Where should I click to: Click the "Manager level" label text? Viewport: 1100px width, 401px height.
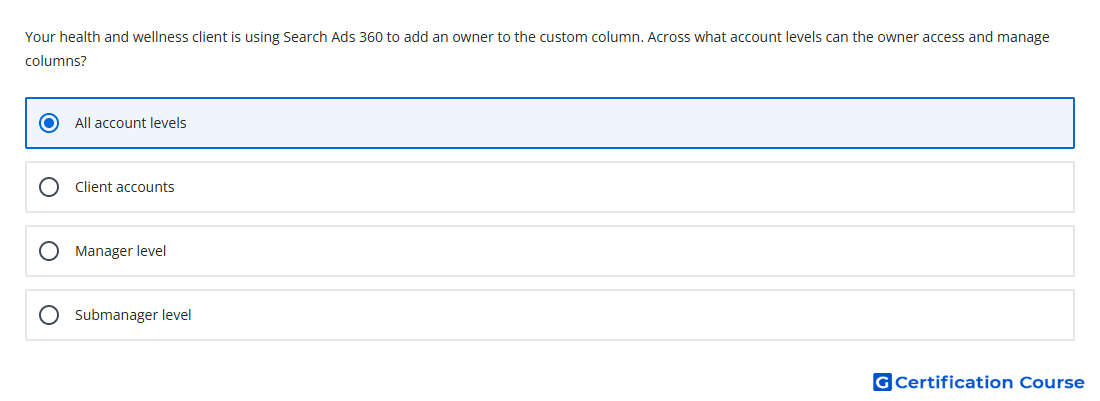[x=121, y=251]
